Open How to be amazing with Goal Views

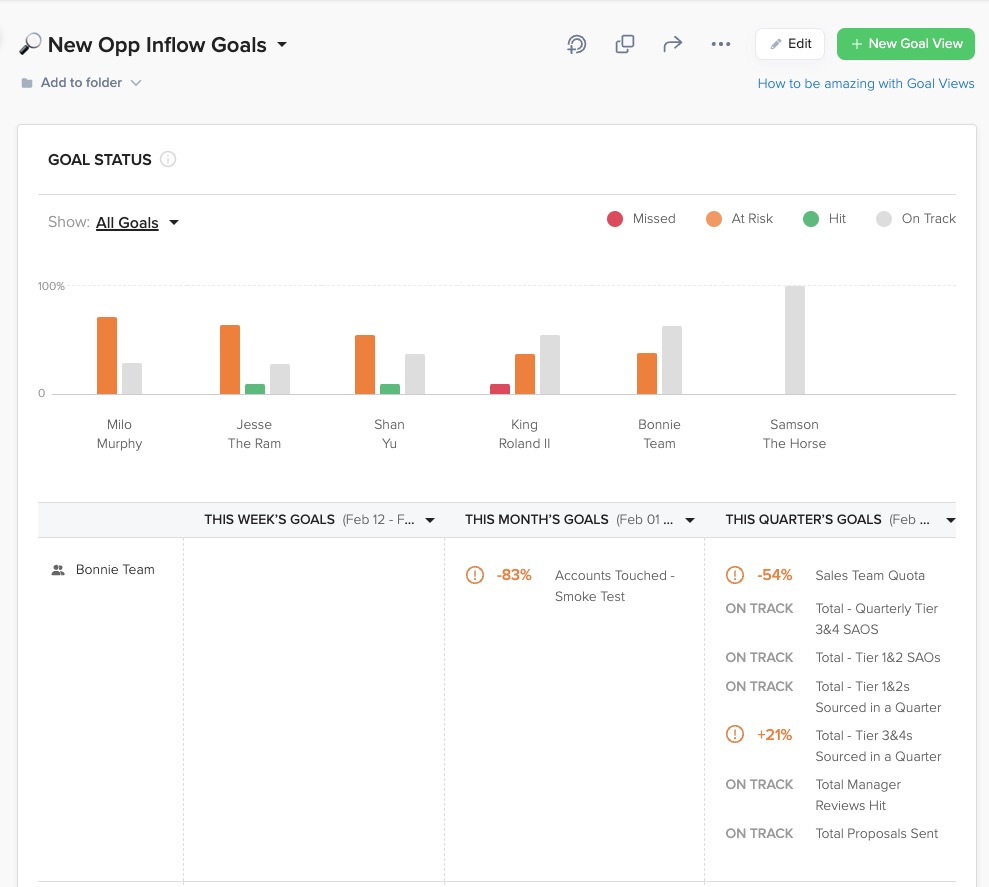[x=865, y=83]
